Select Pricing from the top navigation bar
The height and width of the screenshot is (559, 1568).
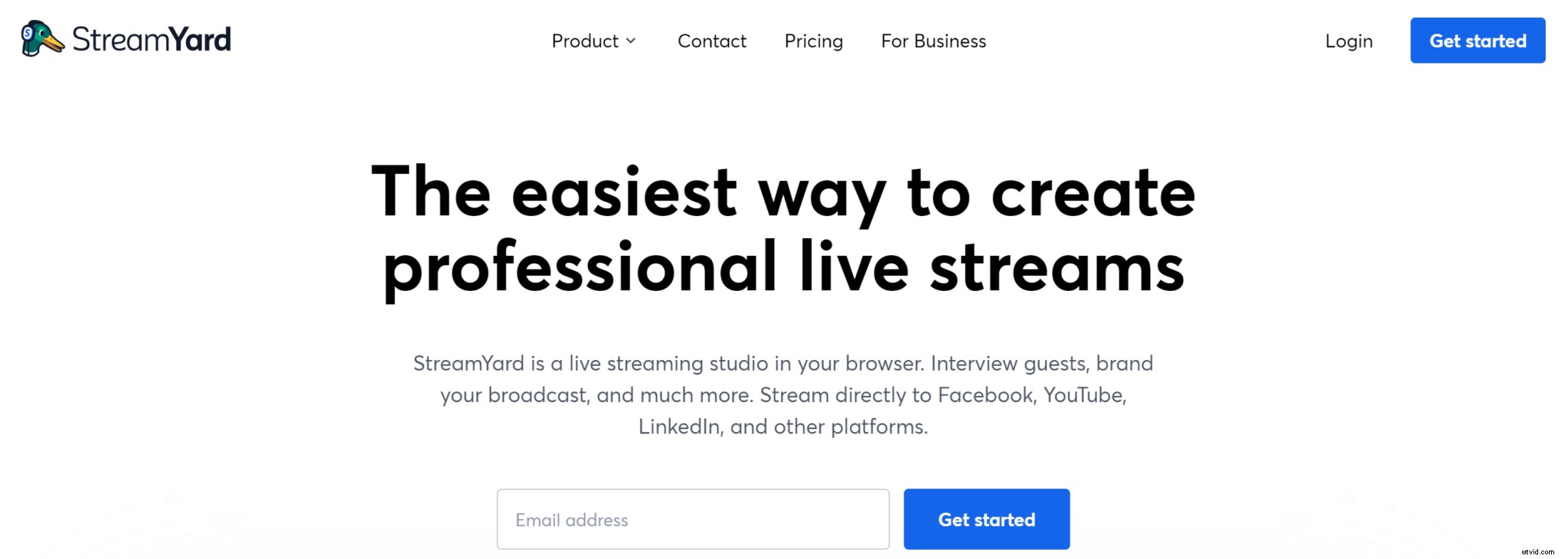813,41
